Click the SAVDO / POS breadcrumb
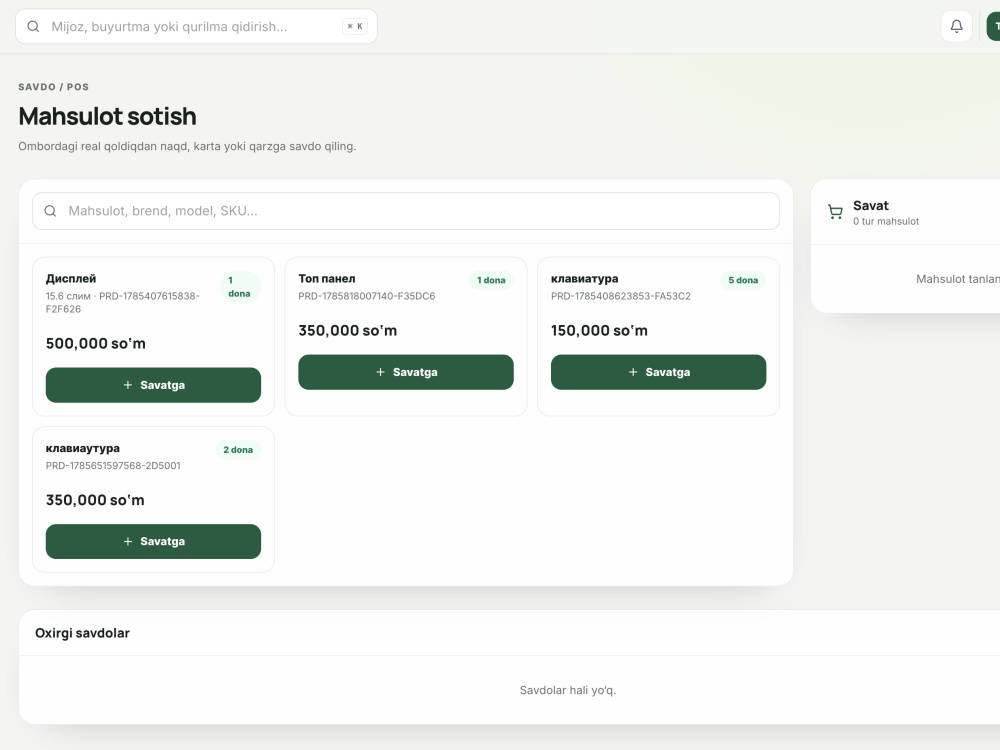The width and height of the screenshot is (1000, 750). [54, 87]
